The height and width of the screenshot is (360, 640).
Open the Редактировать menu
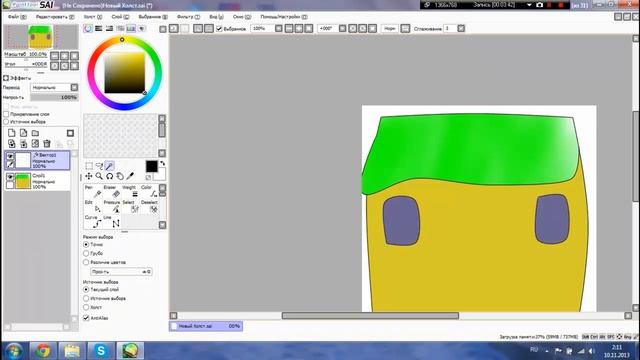tap(55, 17)
